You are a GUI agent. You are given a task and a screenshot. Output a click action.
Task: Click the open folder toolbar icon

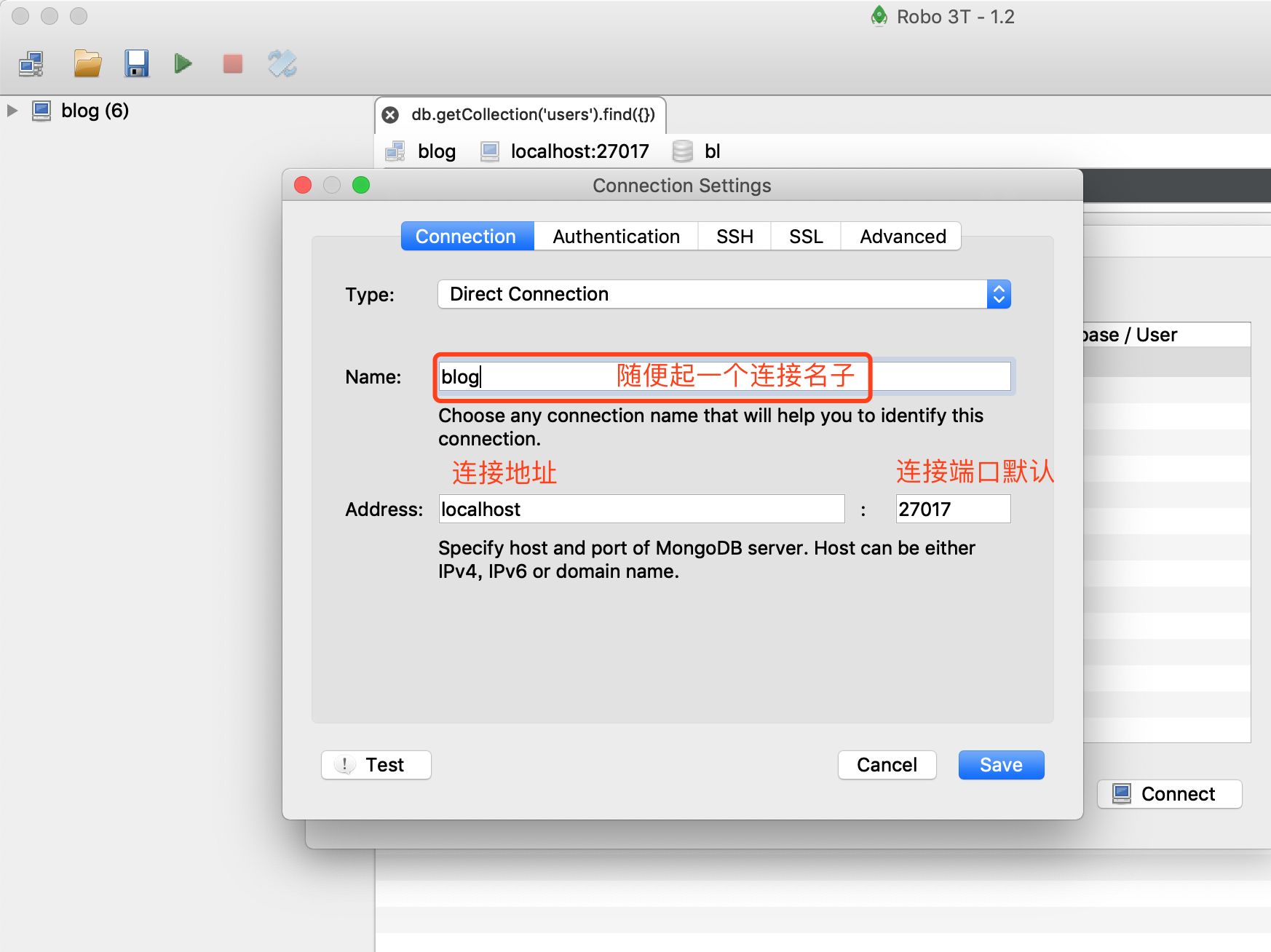click(87, 64)
